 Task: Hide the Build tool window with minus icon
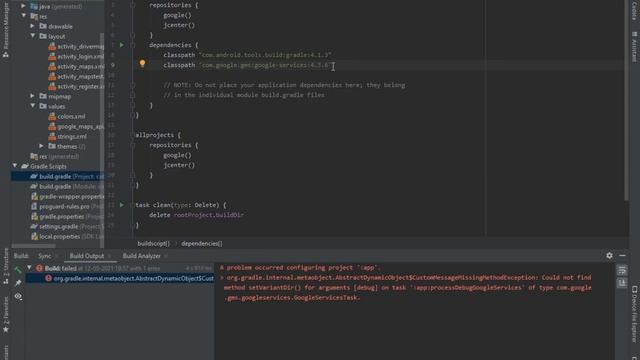622,256
